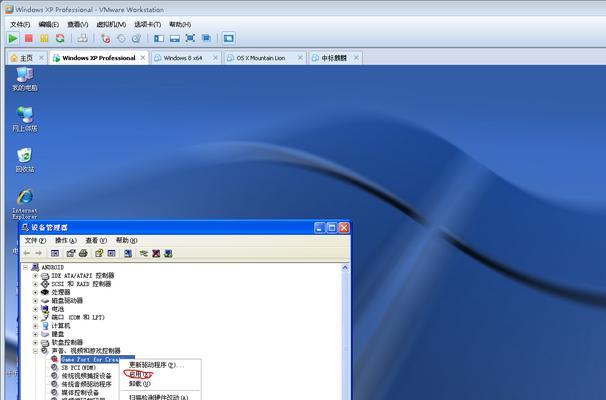Screen dimensions: 606x400
Task: Collapse sound, video and game controllers node
Action: coord(35,351)
